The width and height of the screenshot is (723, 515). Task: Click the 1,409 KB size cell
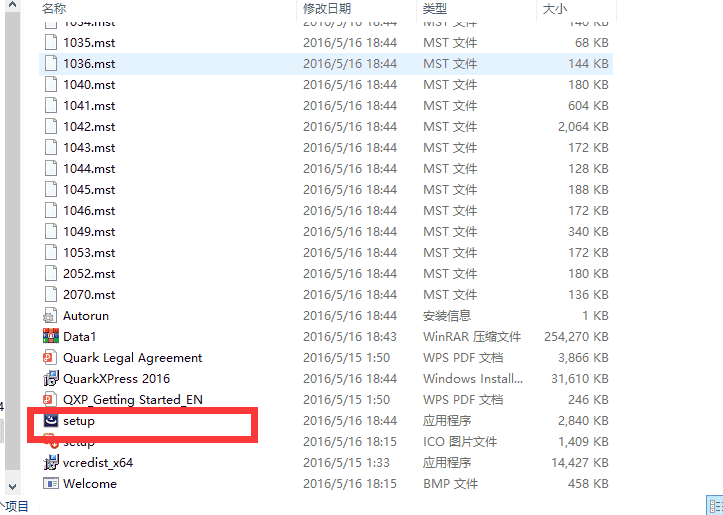583,441
